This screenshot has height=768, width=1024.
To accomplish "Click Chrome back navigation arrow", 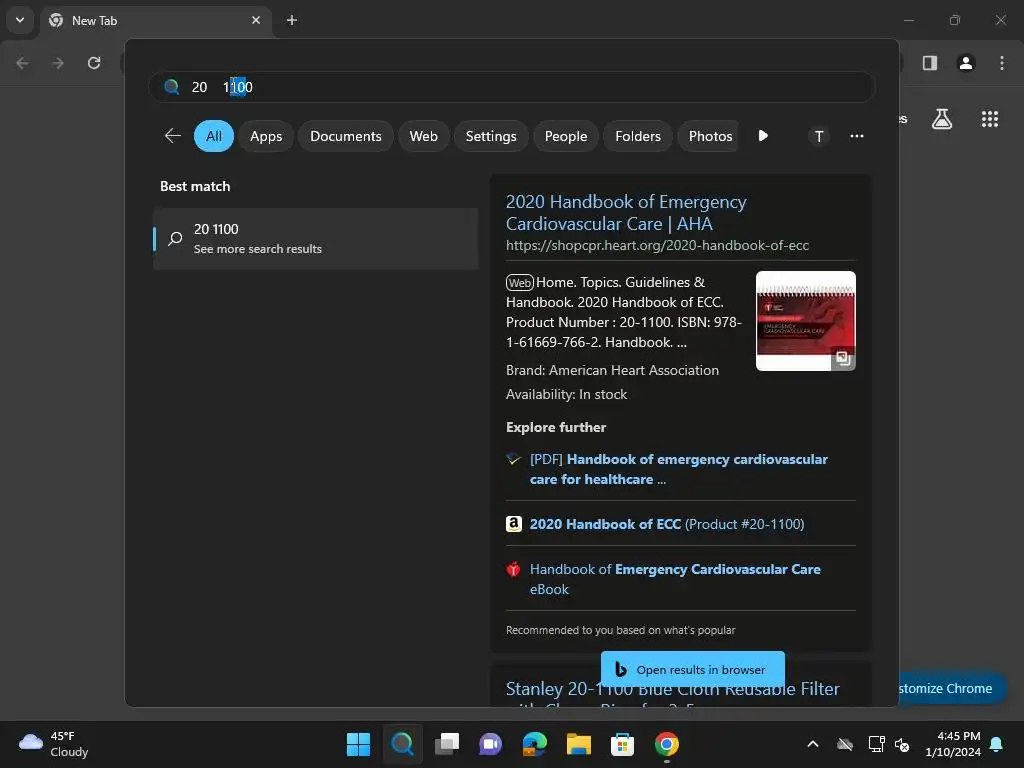I will pyautogui.click(x=22, y=63).
